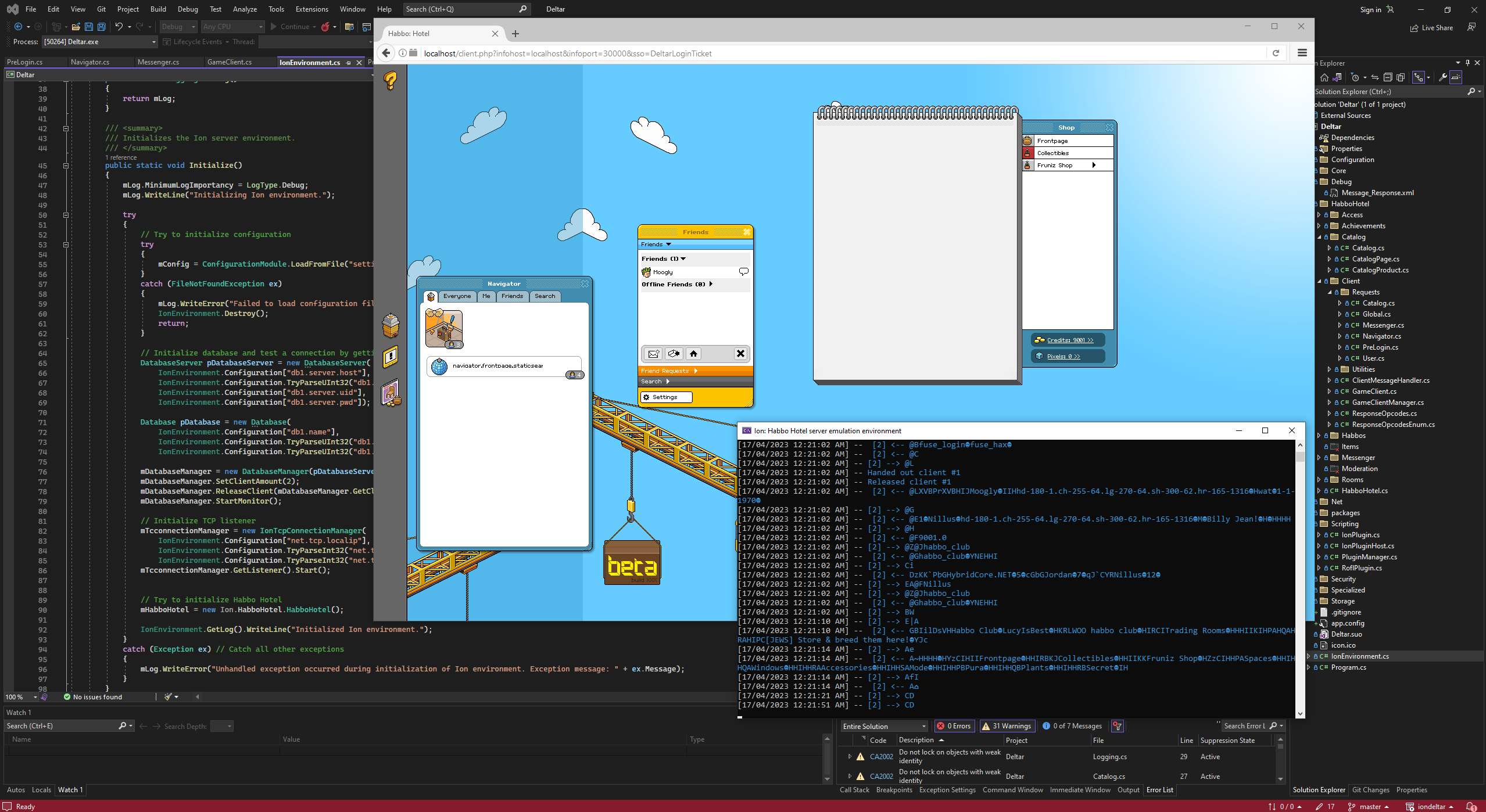
Task: Open the Any CPU platform dropdown
Action: point(232,27)
